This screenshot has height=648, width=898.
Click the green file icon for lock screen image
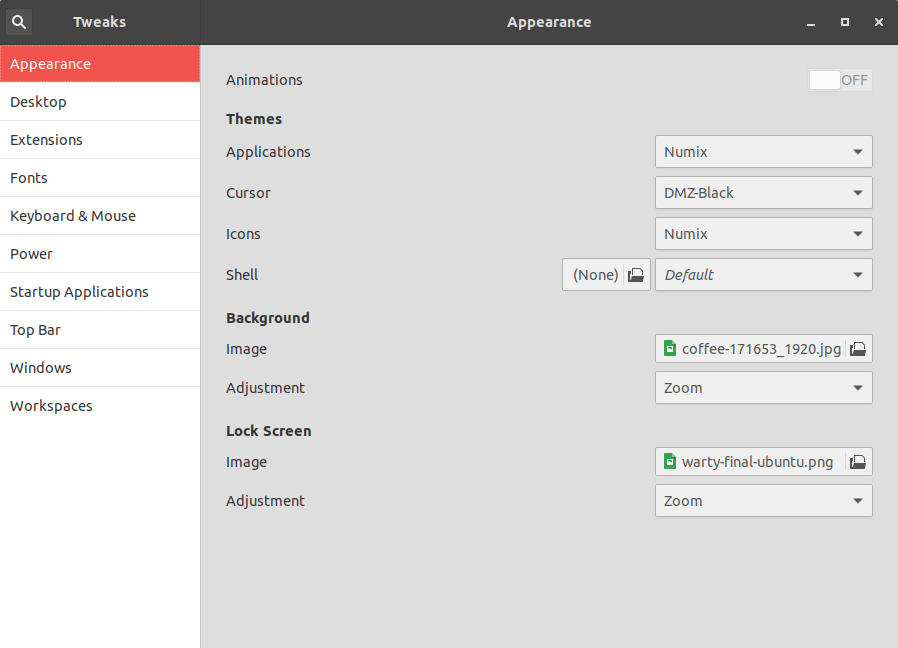click(x=670, y=462)
